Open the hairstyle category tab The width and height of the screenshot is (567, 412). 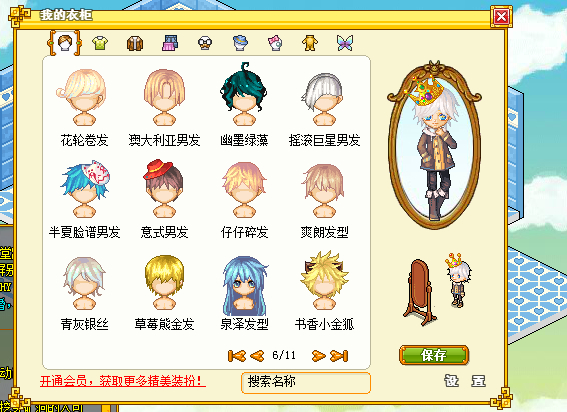click(65, 43)
